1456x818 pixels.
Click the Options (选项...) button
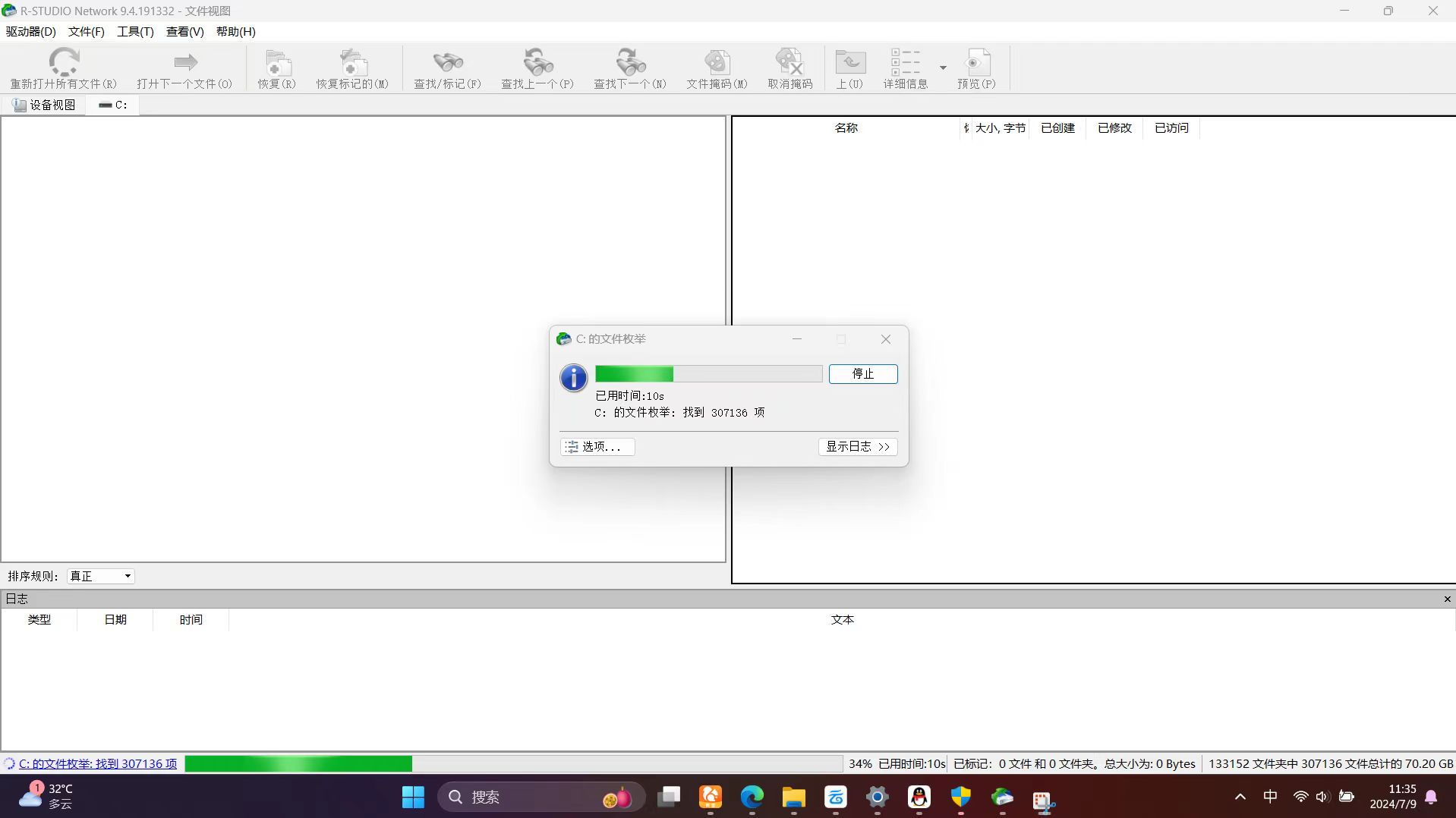coord(597,447)
